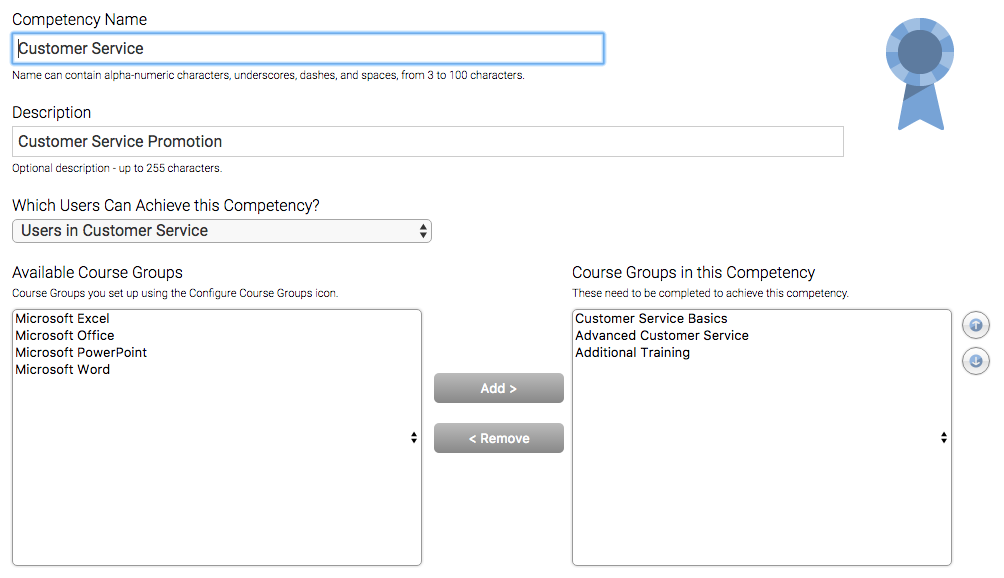Image resolution: width=1004 pixels, height=578 pixels.
Task: Open the Users in Customer Service dropdown
Action: click(x=222, y=231)
